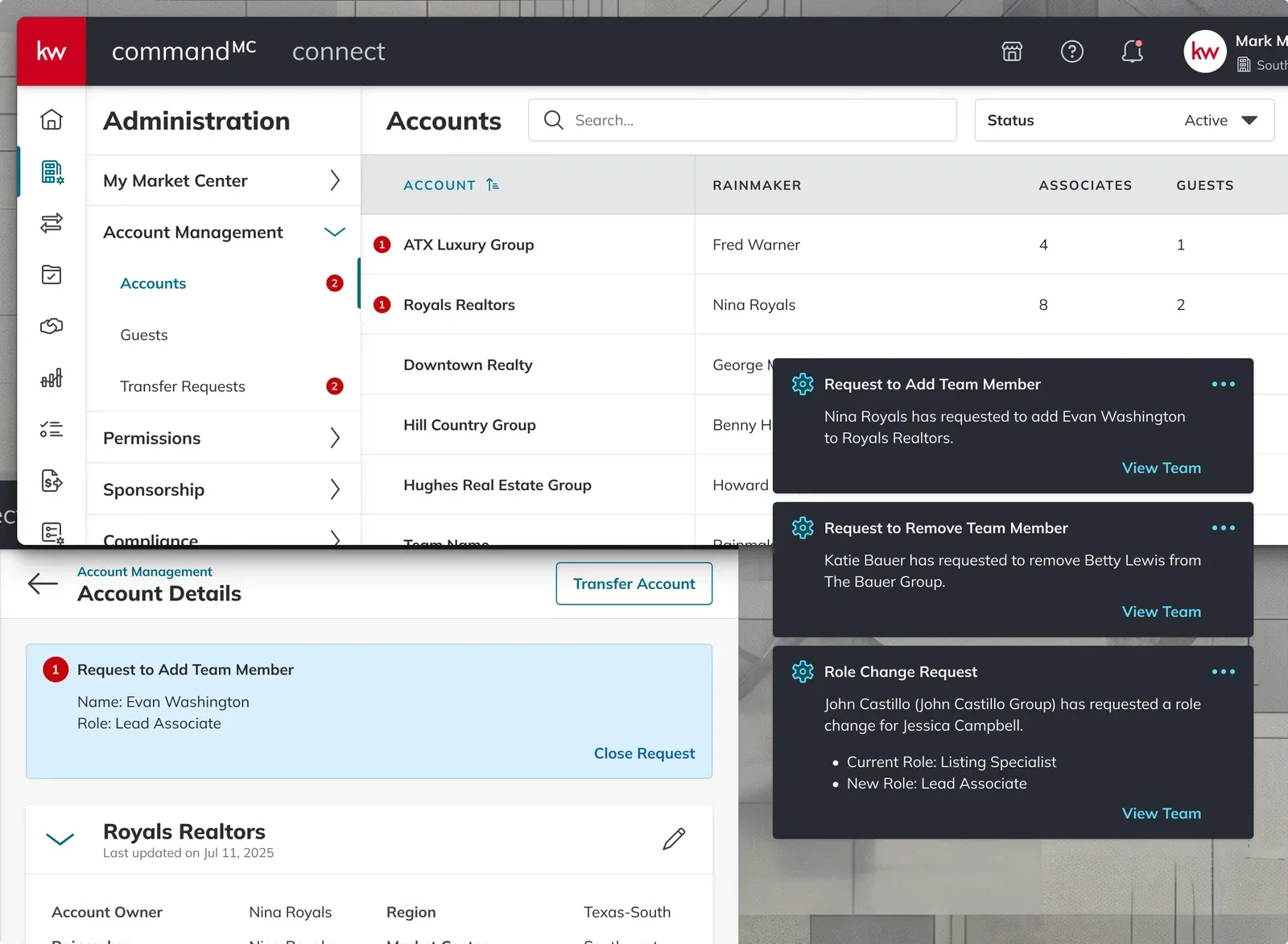Select Guests in Account Management submenu
The height and width of the screenshot is (944, 1288).
coord(223,335)
